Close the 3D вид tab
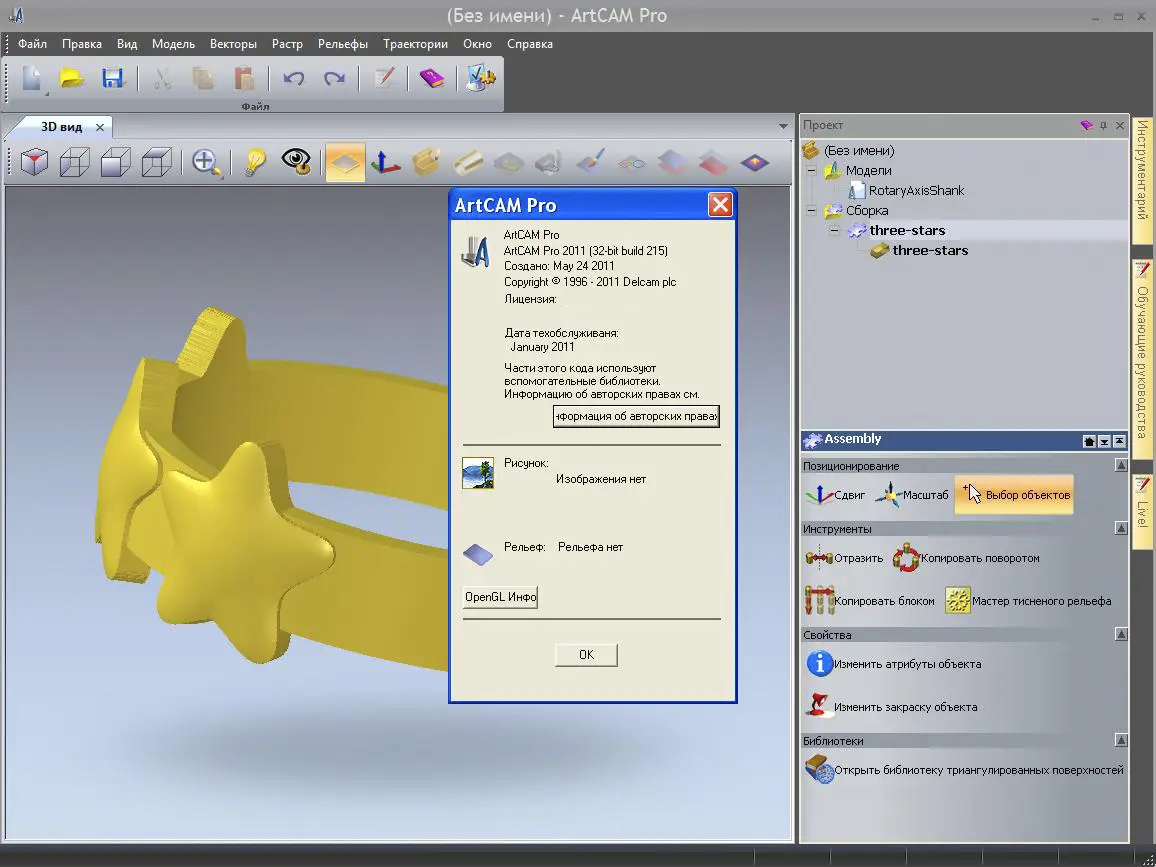This screenshot has width=1156, height=867. point(100,128)
